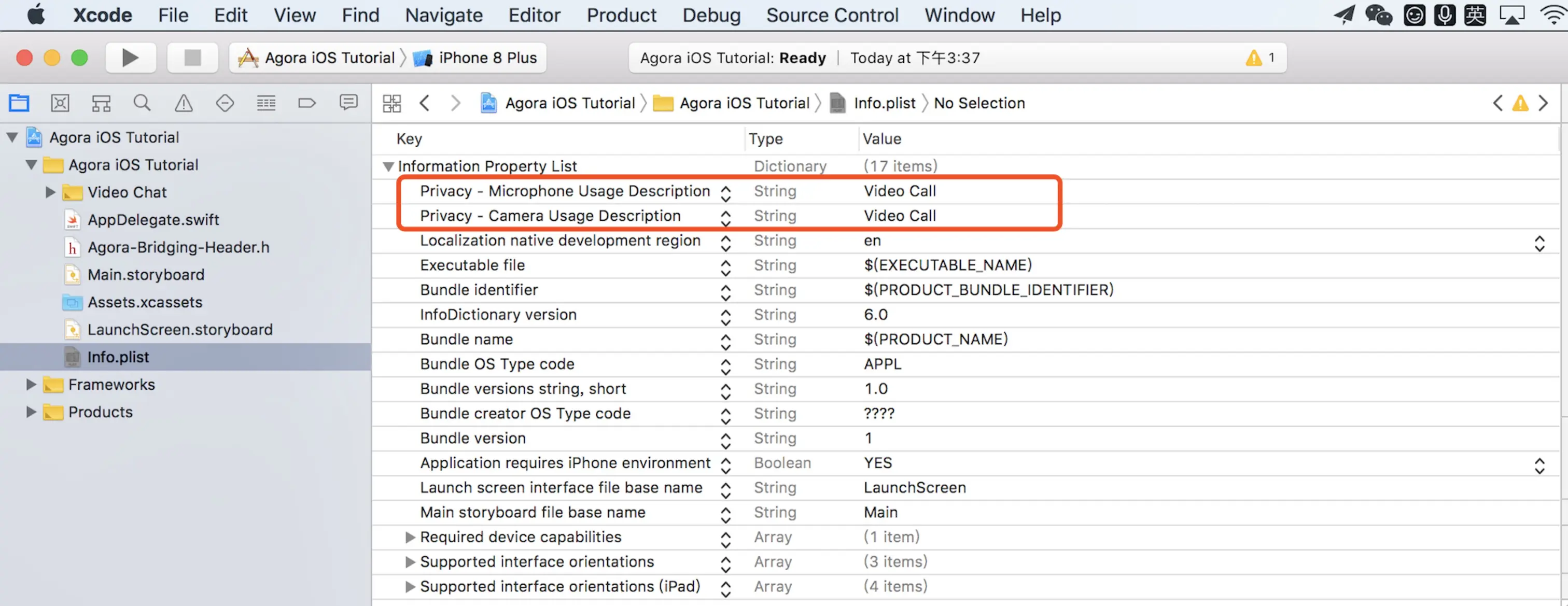Open the Breakpoint navigator tag icon
1568x606 pixels.
pyautogui.click(x=307, y=103)
